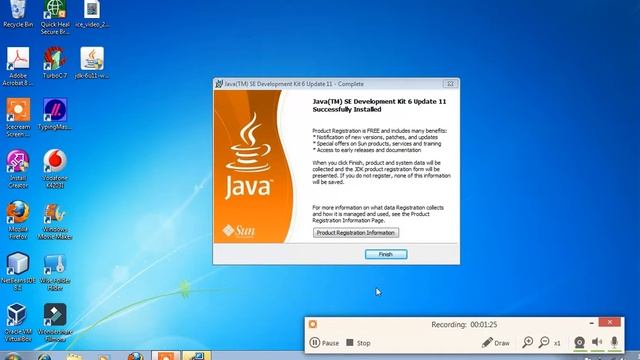Open Firefox from the taskbar
640x360 pixels.
click(x=136, y=356)
